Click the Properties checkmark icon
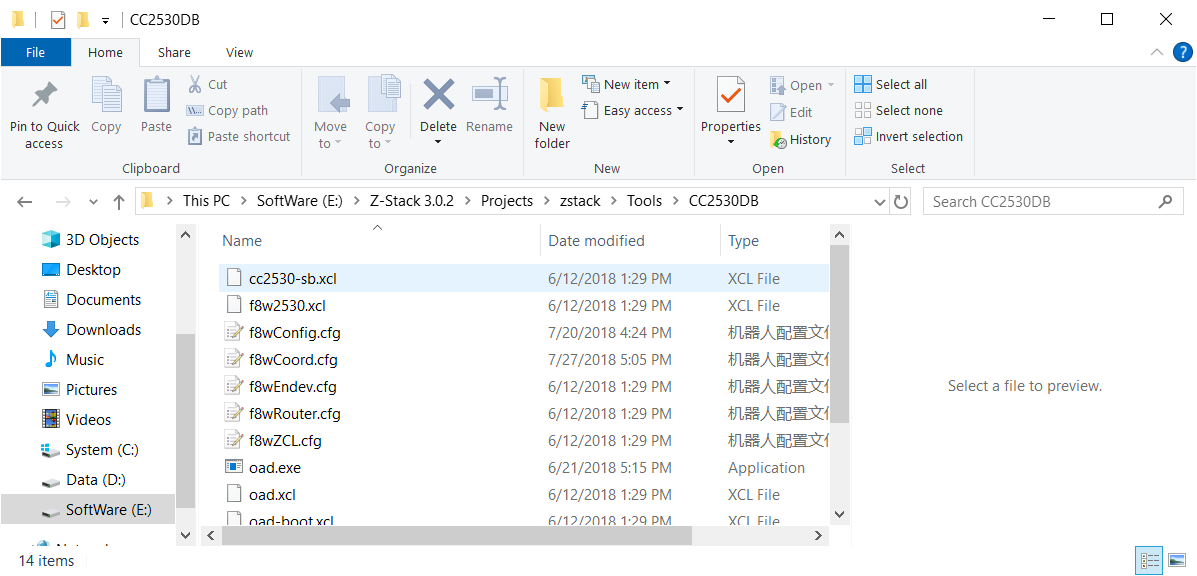The image size is (1197, 576). 731,95
